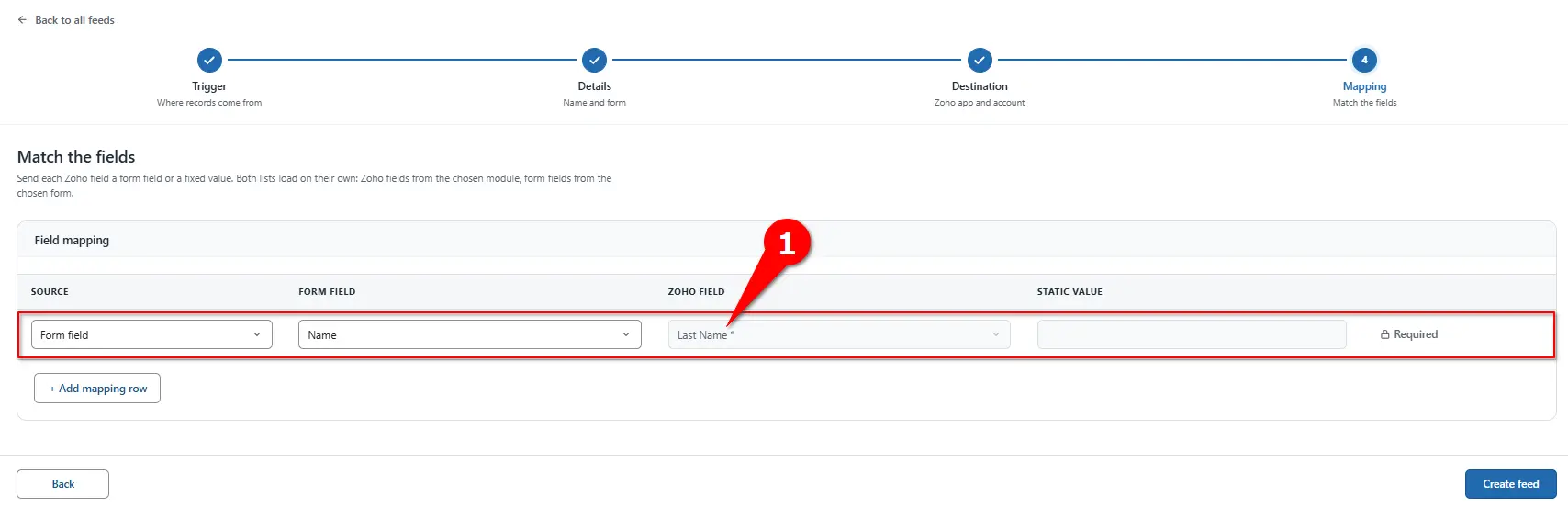Click the Trigger step label

pos(209,86)
